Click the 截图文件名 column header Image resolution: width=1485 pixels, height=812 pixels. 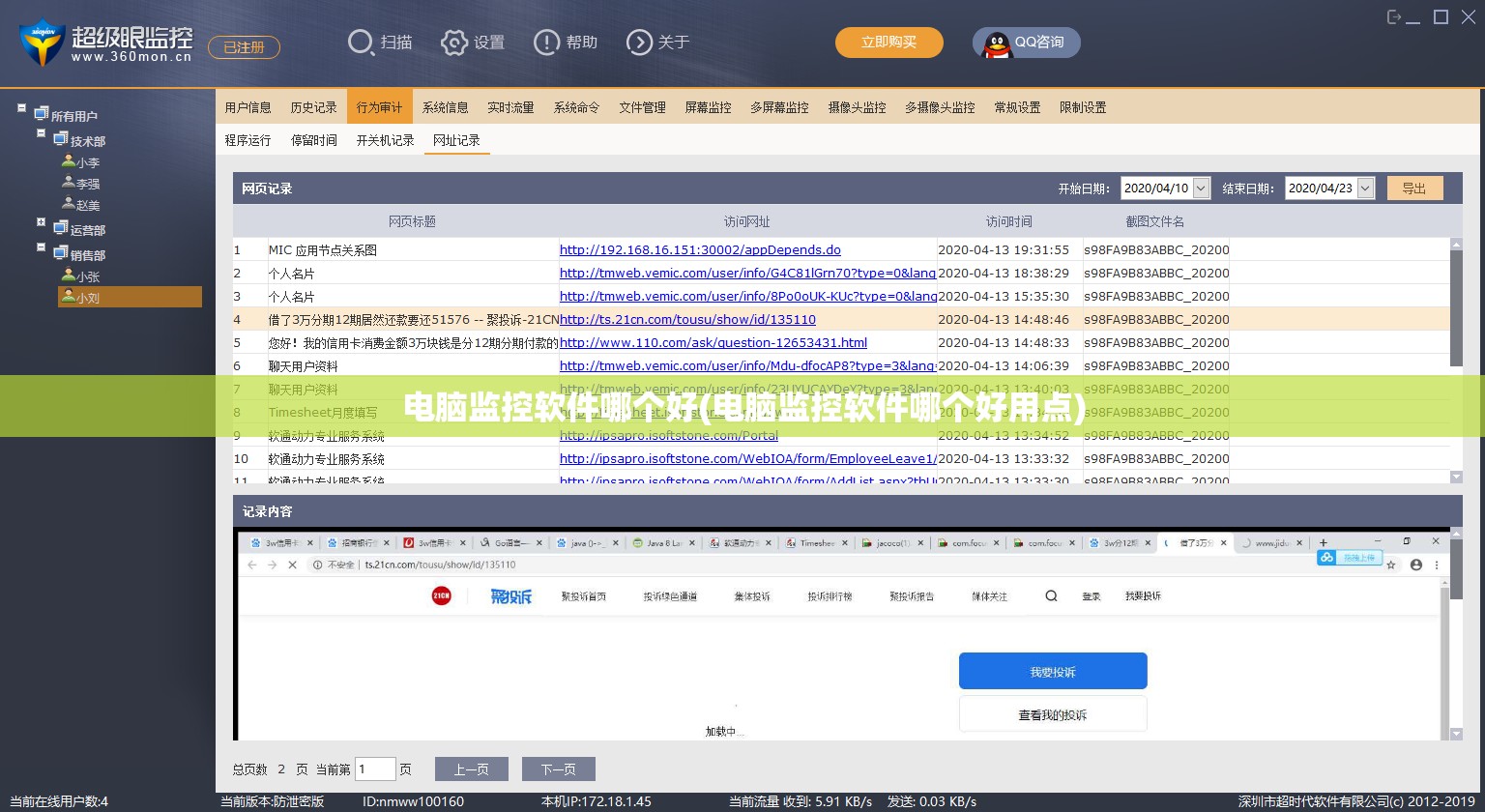[x=1155, y=221]
